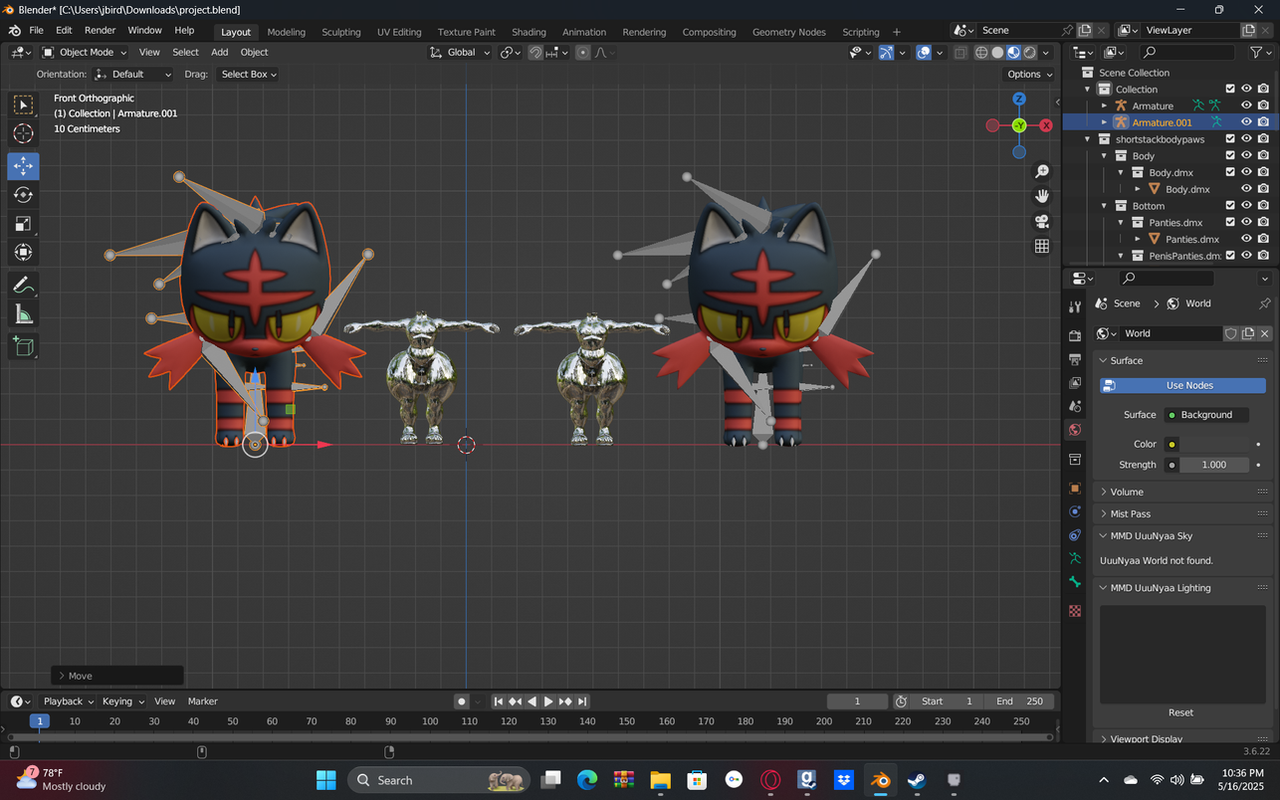Expand the Mist Pass panel
Image resolution: width=1280 pixels, height=800 pixels.
tap(1130, 514)
